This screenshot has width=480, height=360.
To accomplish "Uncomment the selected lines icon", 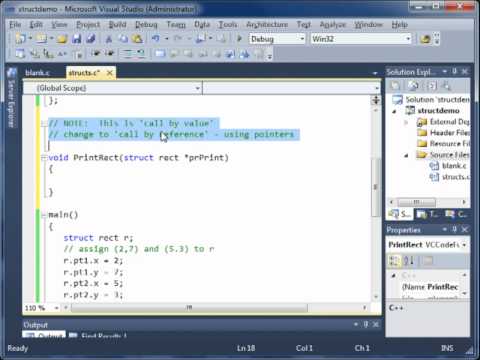I will 140,53.
